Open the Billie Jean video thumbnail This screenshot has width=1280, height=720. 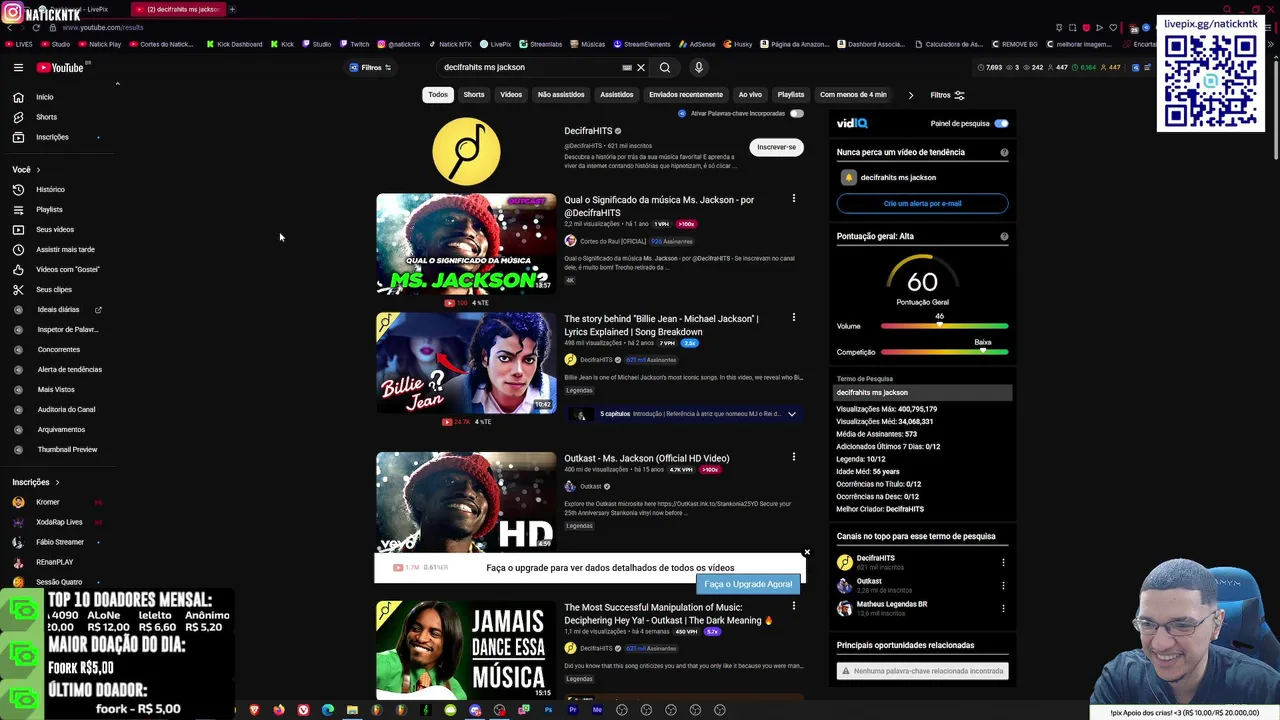(466, 363)
